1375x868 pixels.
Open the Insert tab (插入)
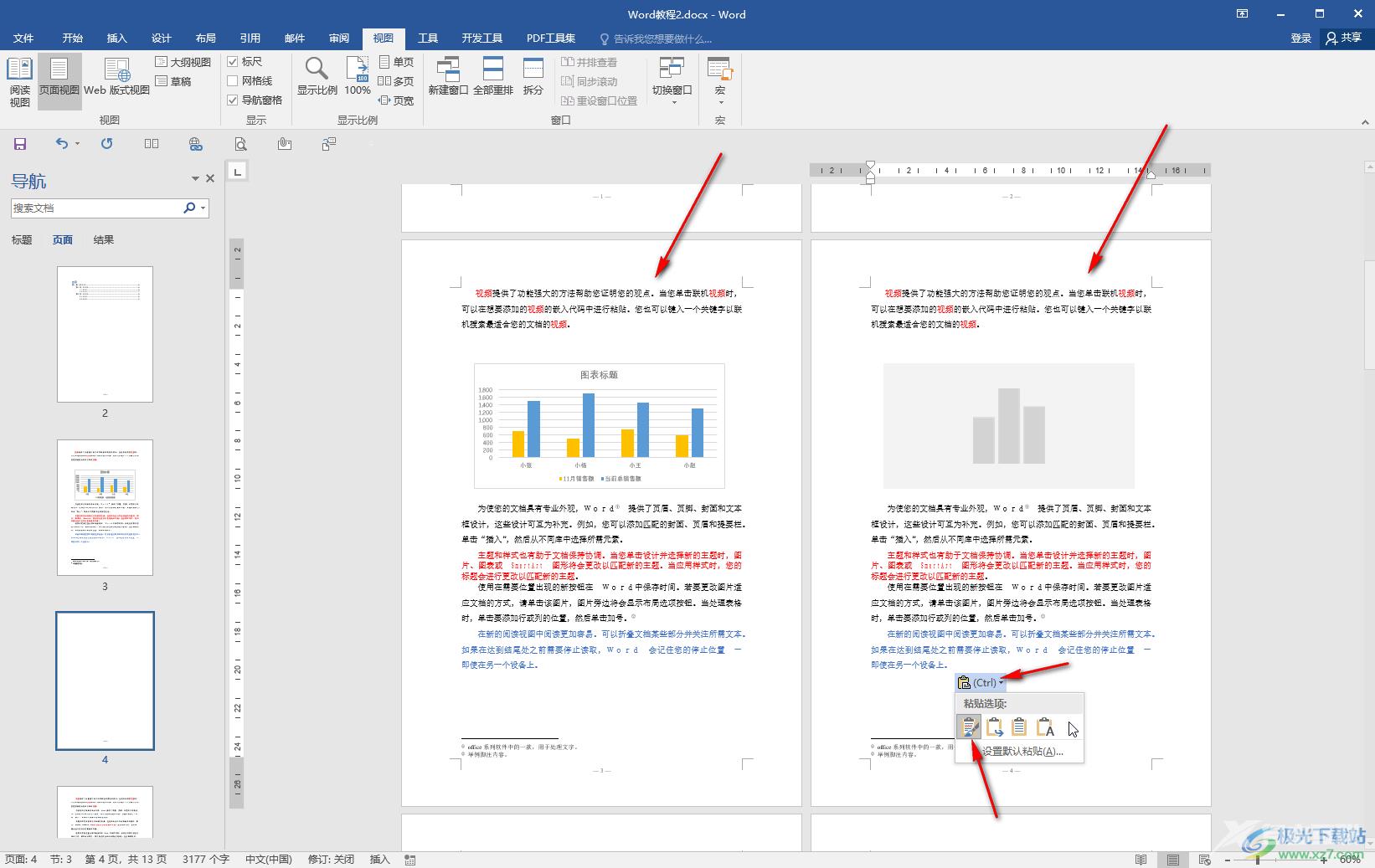tap(117, 39)
